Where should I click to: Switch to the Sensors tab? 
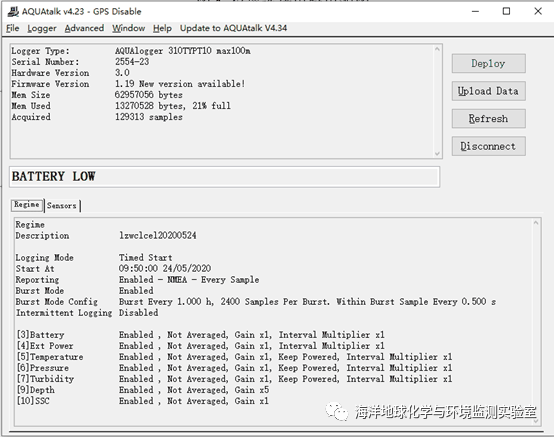pos(62,206)
